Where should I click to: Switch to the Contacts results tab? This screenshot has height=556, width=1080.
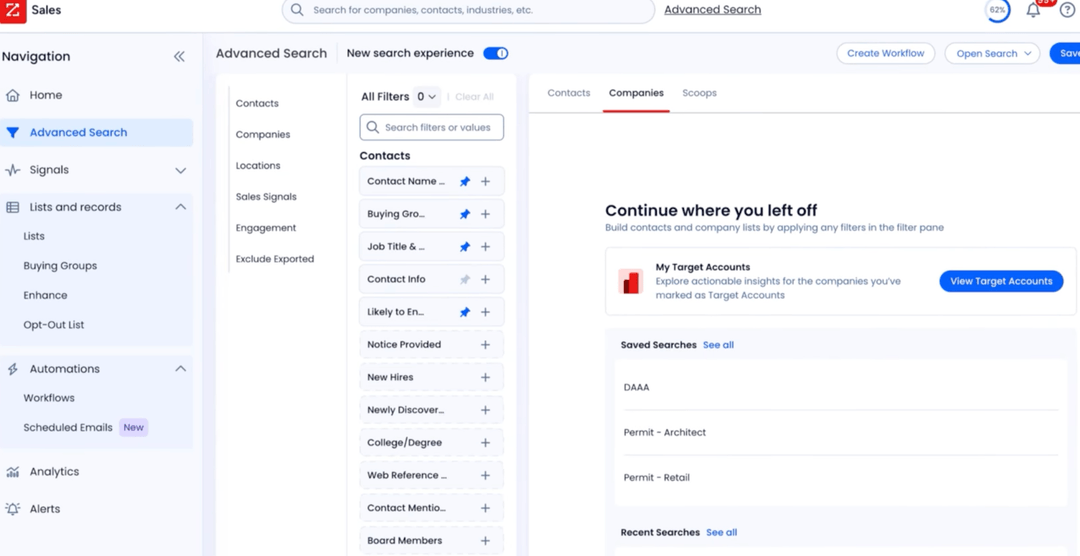pos(569,93)
